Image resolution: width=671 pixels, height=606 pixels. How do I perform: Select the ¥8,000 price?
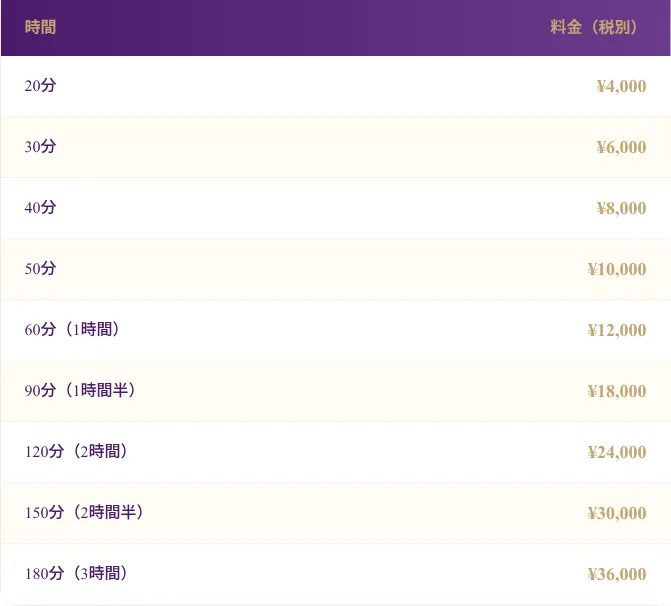click(x=621, y=208)
